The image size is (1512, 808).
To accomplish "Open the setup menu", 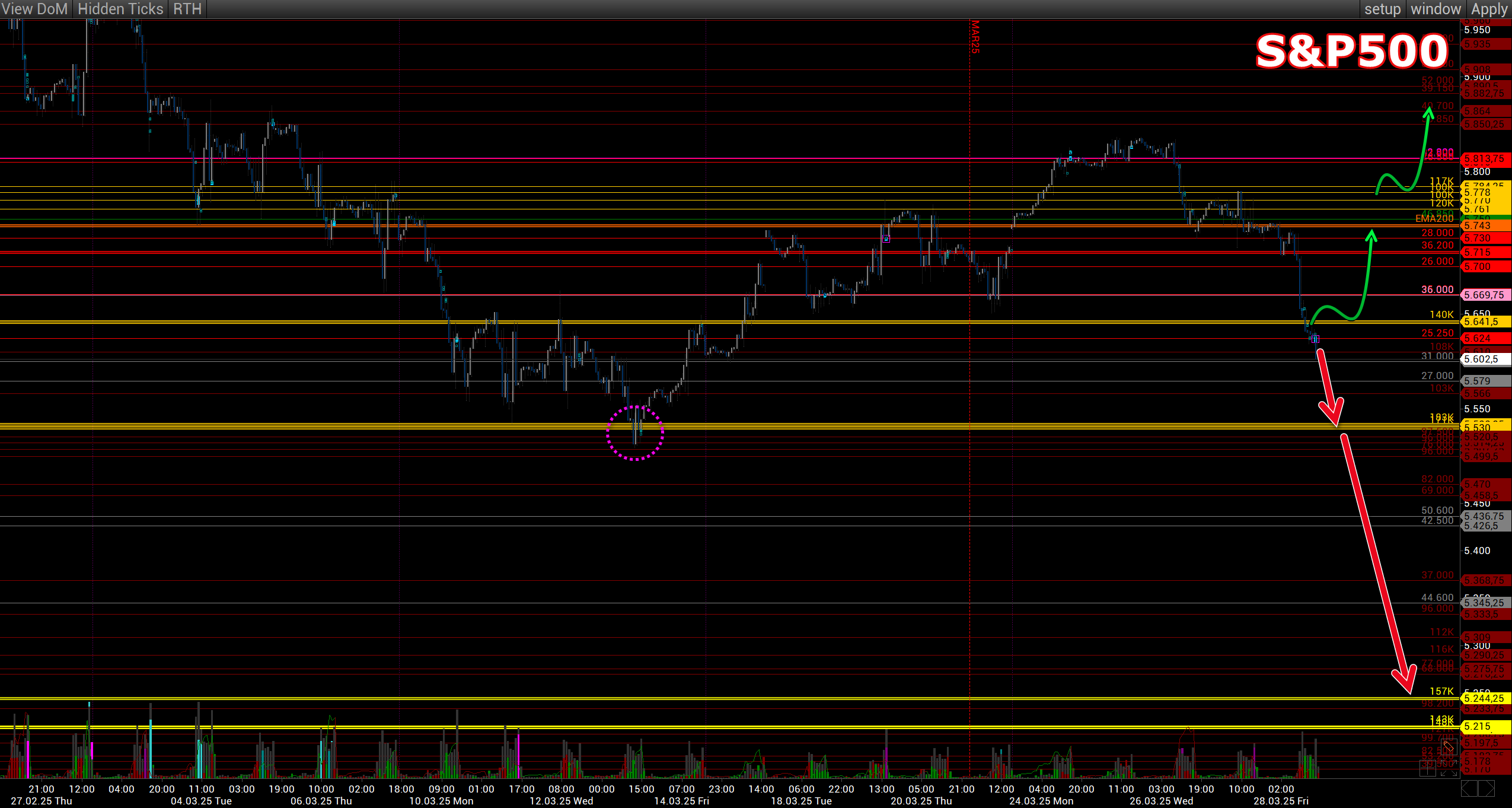I will pos(1382,9).
